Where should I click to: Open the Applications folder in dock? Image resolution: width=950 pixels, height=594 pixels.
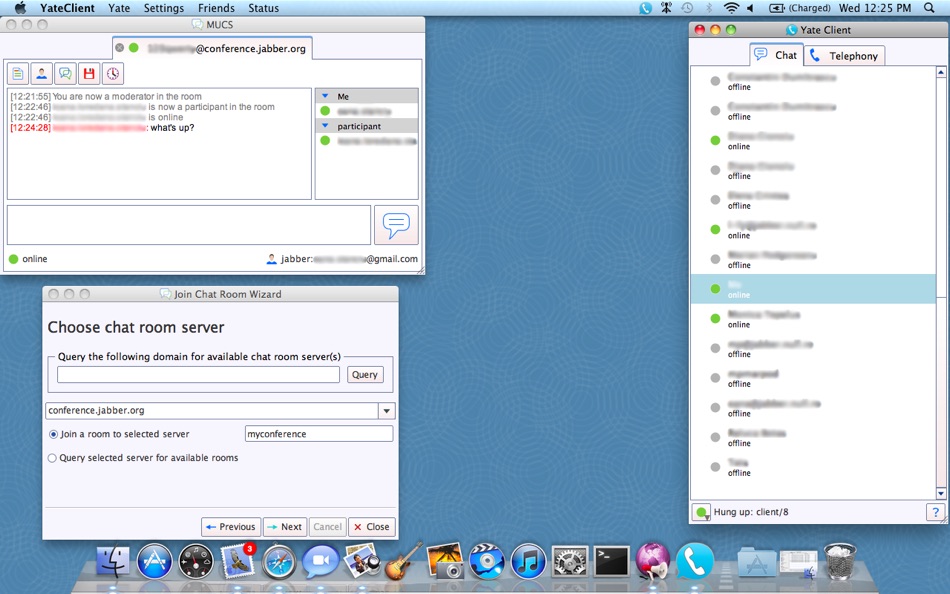coord(757,562)
